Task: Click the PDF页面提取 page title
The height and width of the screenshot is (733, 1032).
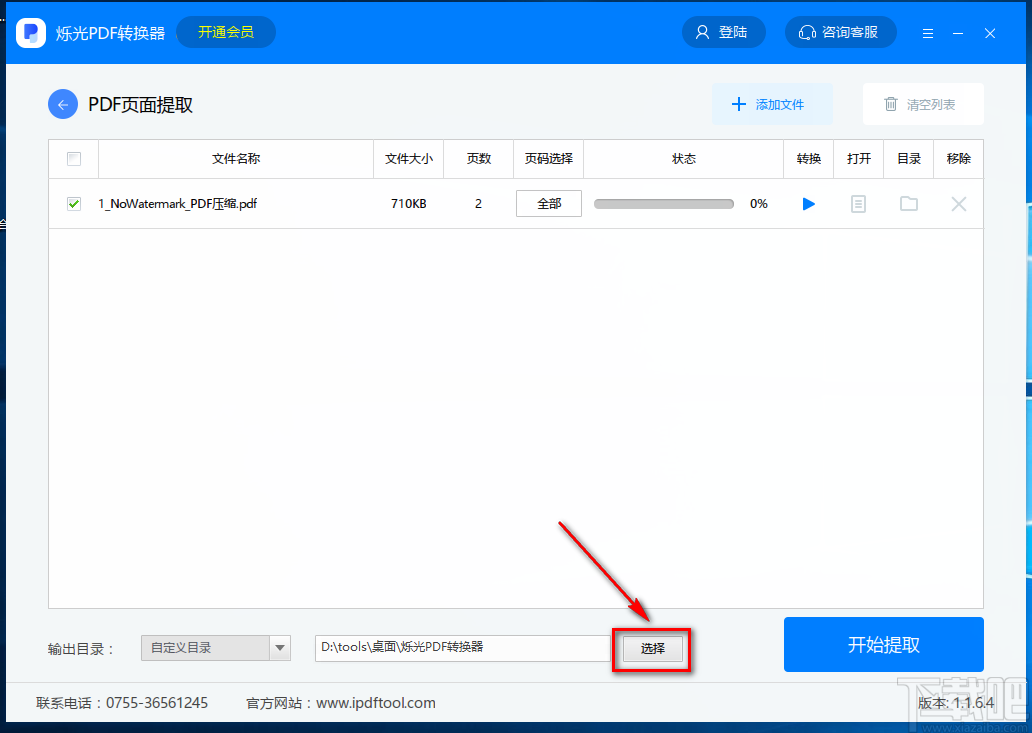Action: tap(140, 105)
